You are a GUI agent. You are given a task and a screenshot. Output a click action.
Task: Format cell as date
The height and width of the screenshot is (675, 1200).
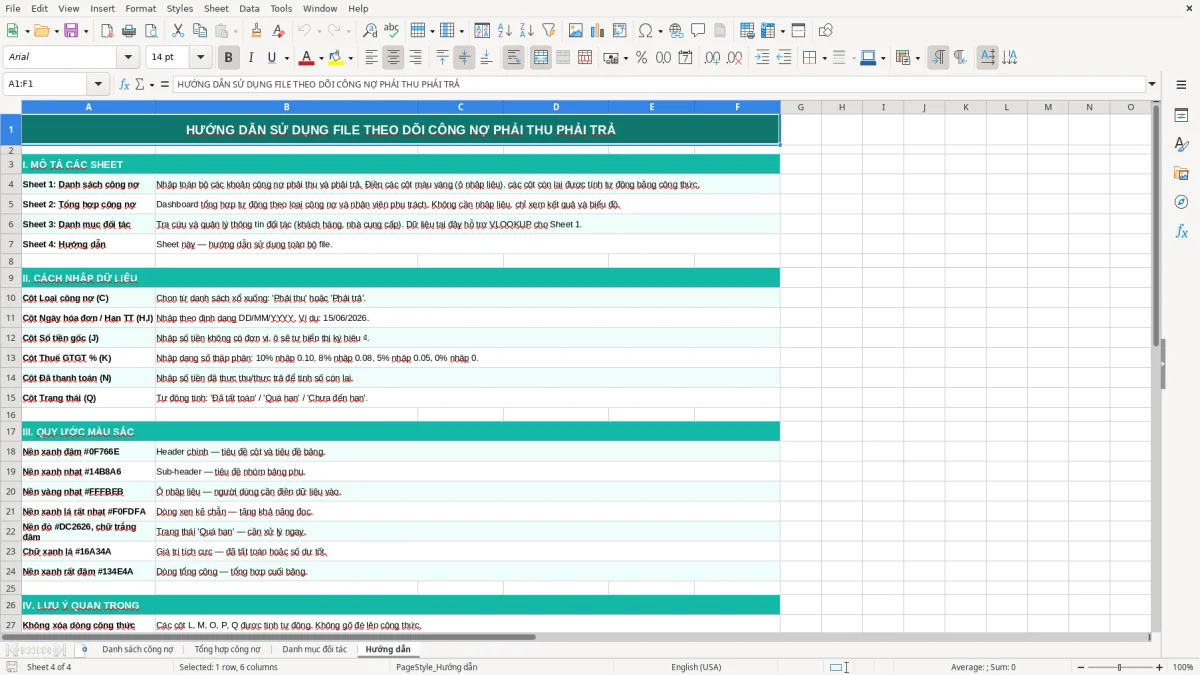(x=685, y=58)
